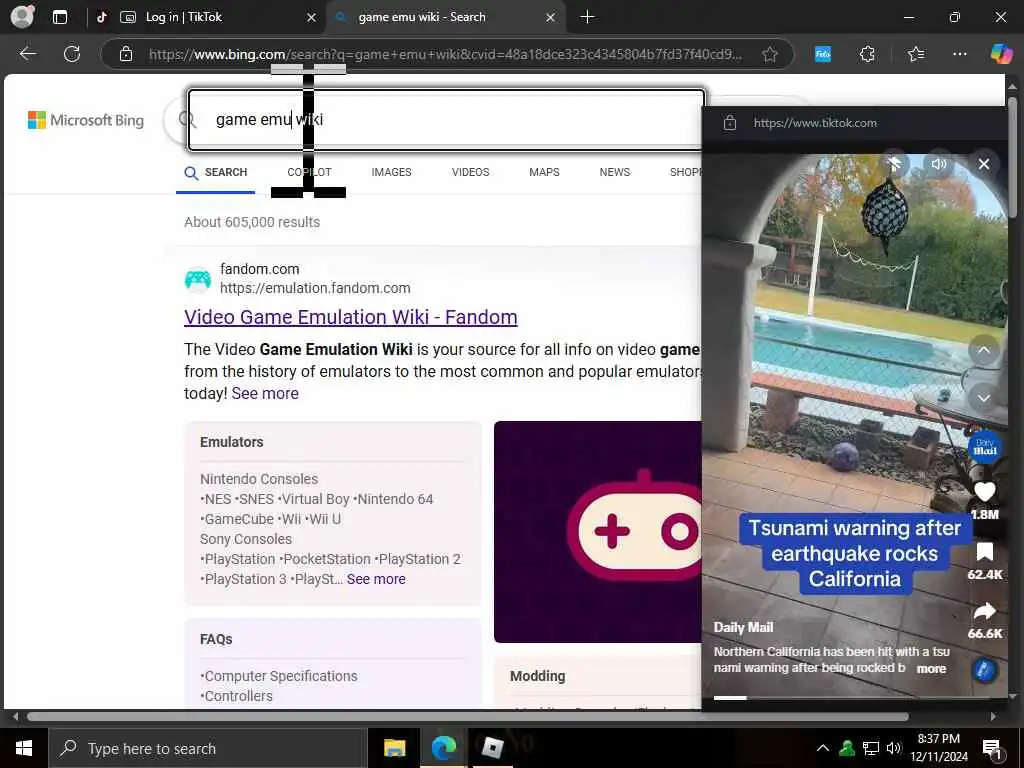Click lock icon in TikTok mini-player header
The height and width of the screenshot is (768, 1024).
point(730,123)
